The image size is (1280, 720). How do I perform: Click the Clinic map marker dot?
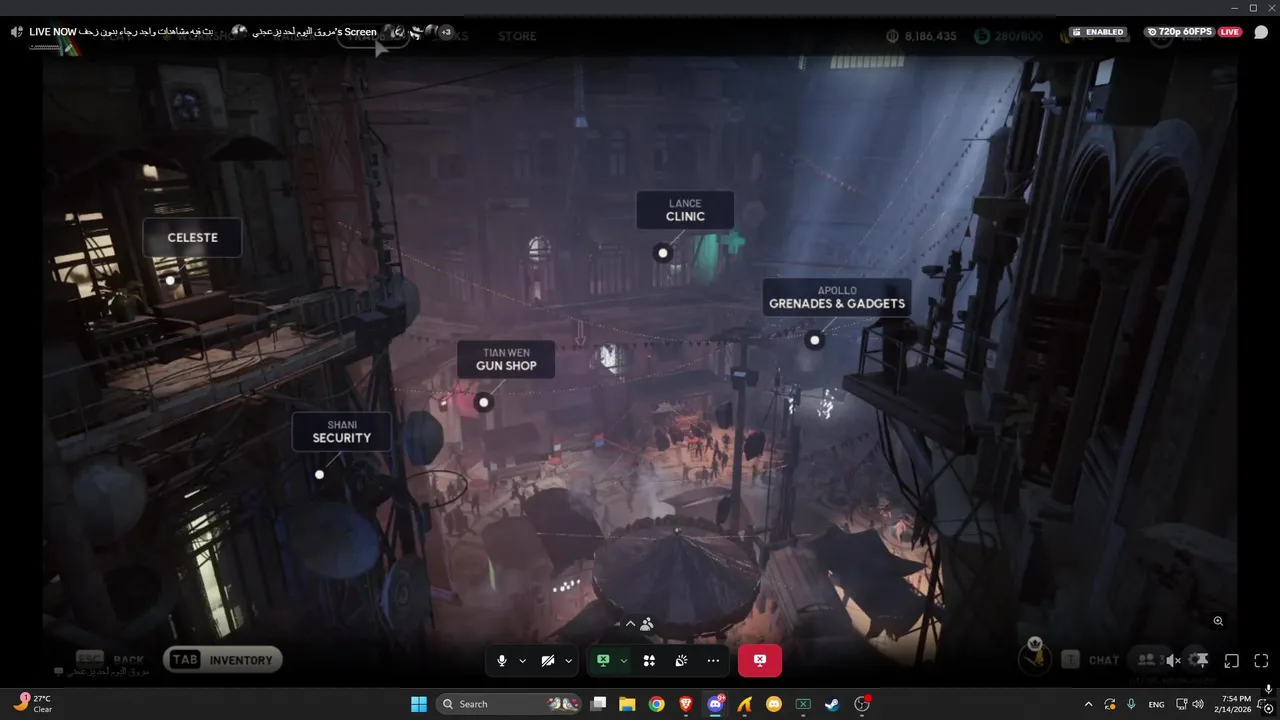pyautogui.click(x=662, y=253)
